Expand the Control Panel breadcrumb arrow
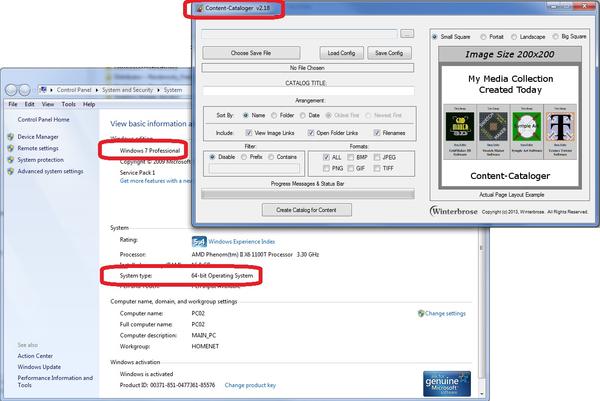This screenshot has width=600, height=401. click(97, 90)
